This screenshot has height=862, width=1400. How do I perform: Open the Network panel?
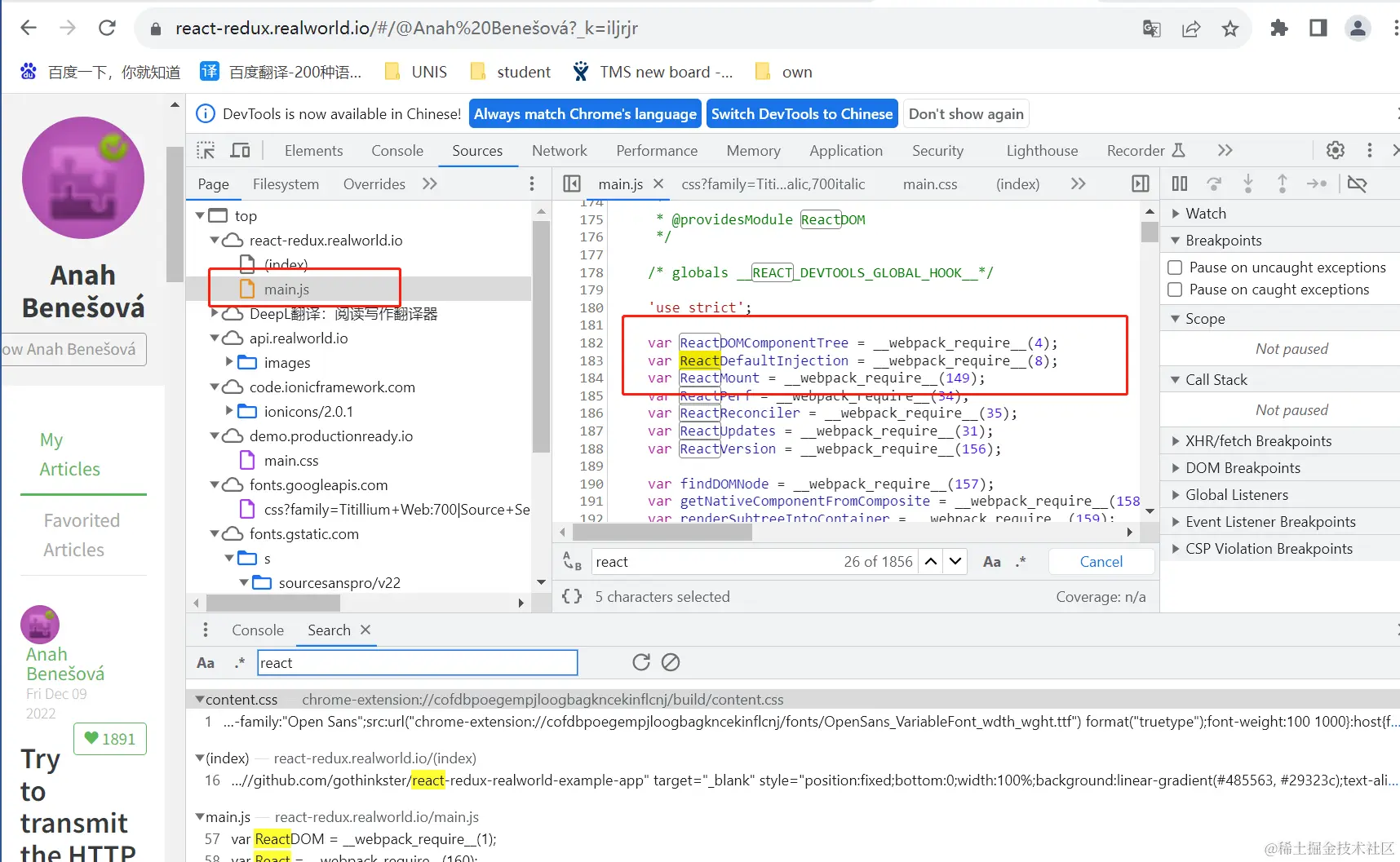(560, 150)
